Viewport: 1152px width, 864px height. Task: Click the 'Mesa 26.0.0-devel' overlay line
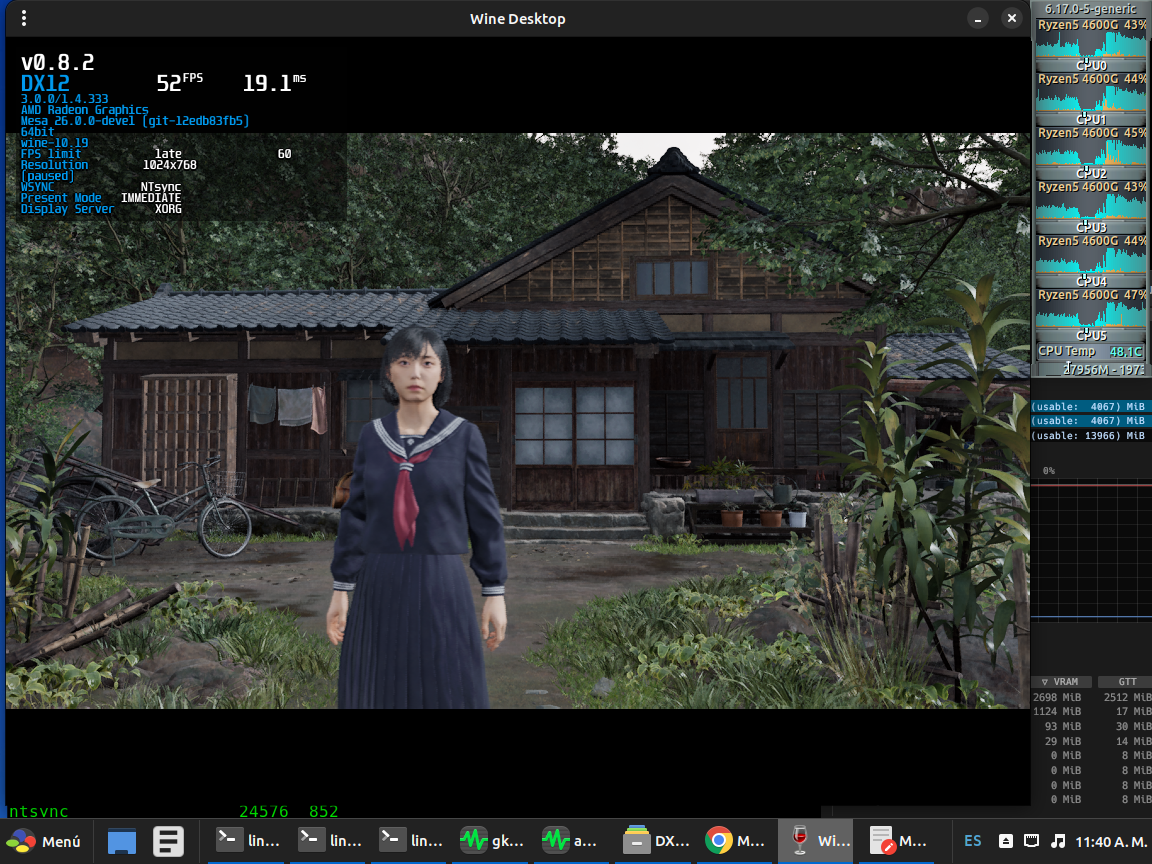(135, 120)
